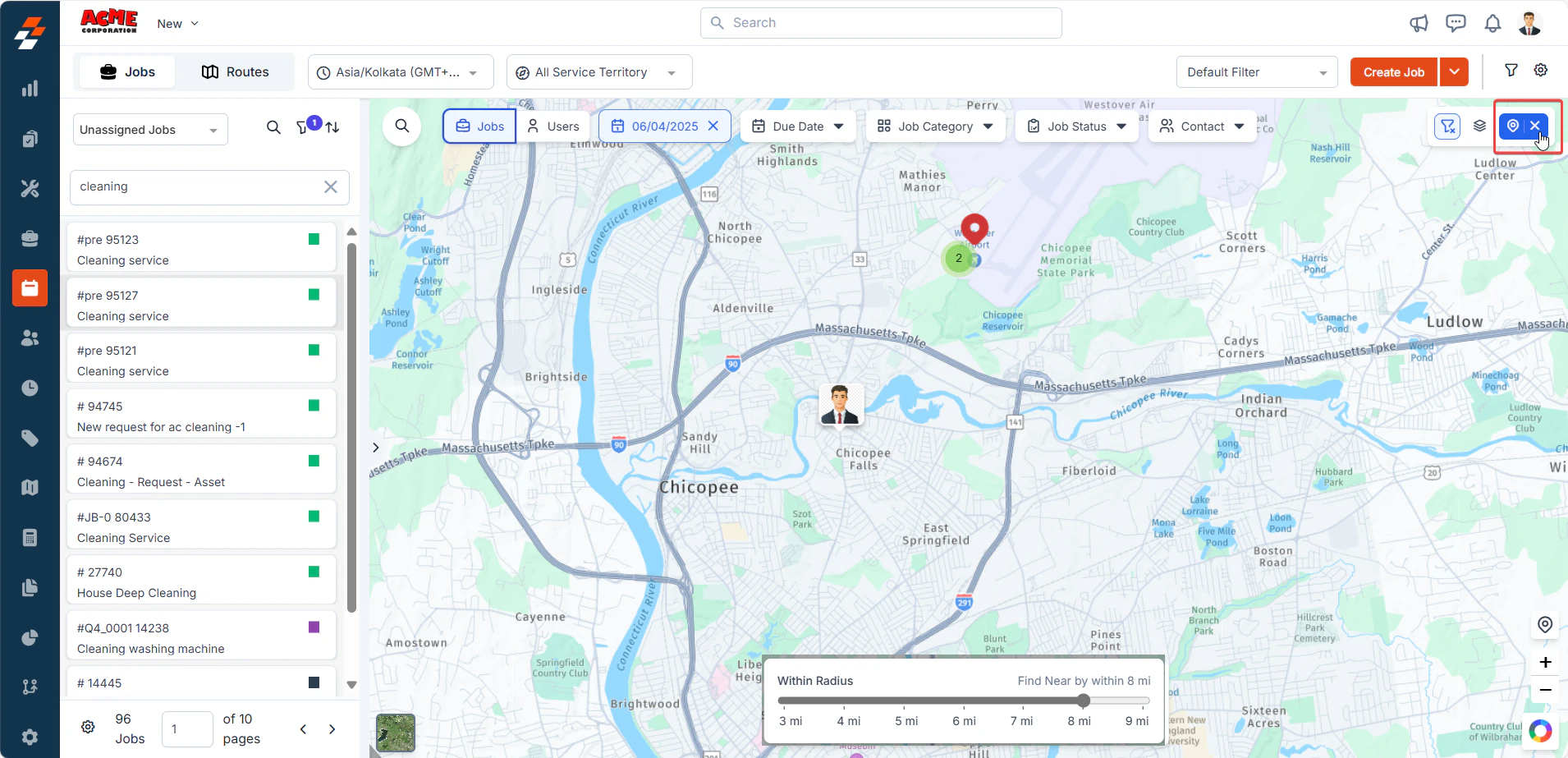Click the map layers icon
The image size is (1568, 758).
click(x=1479, y=126)
